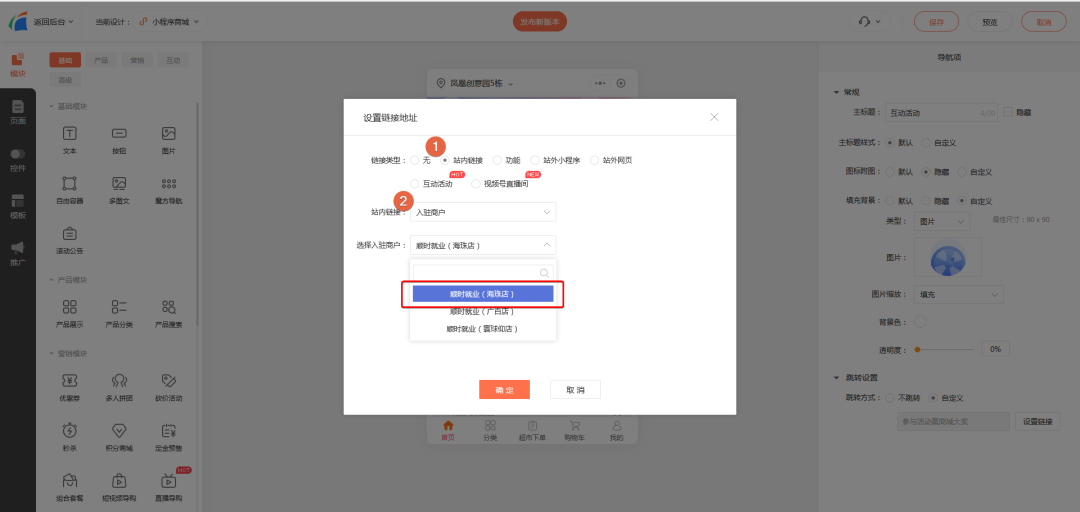Click the 保存 button
Viewport: 1080px width, 512px height.
(936, 21)
